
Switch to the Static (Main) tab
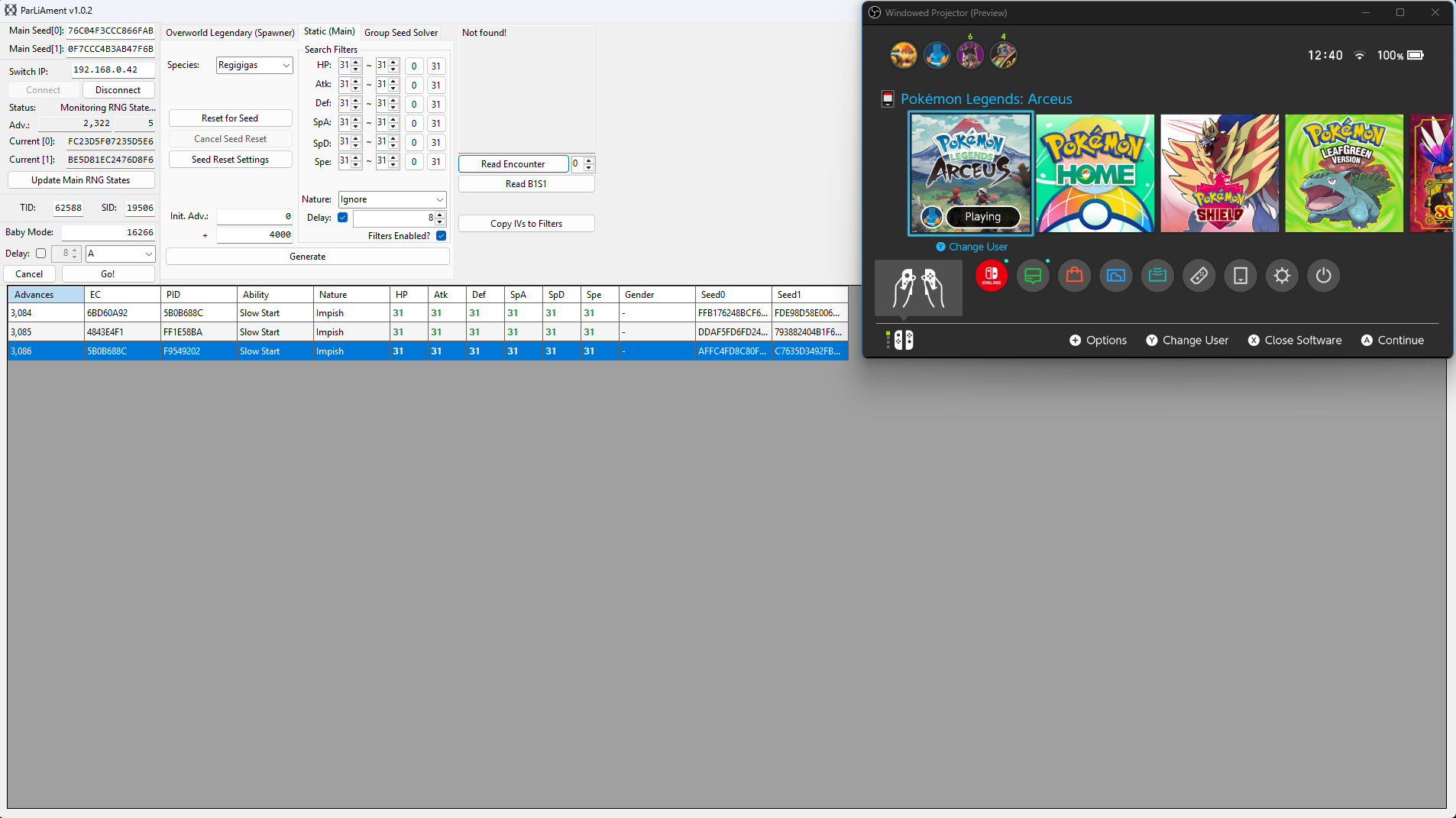pyautogui.click(x=329, y=31)
